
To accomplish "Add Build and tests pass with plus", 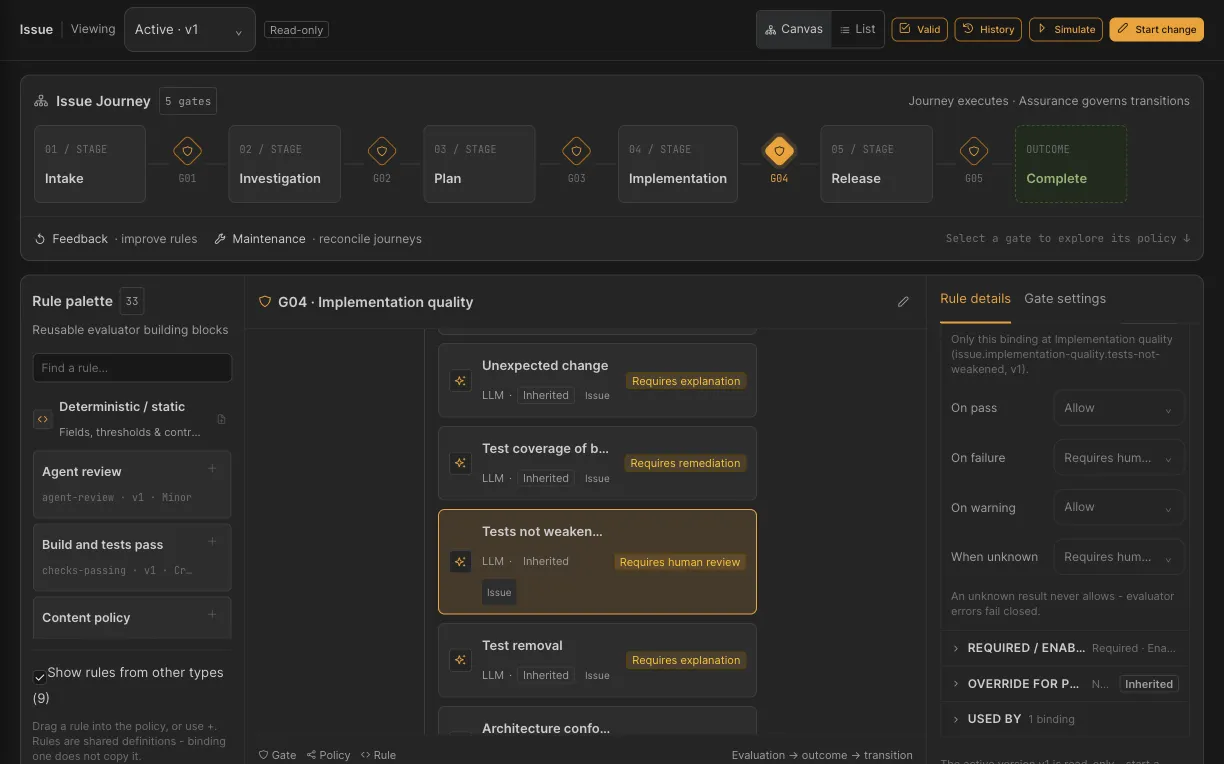I will pos(212,542).
